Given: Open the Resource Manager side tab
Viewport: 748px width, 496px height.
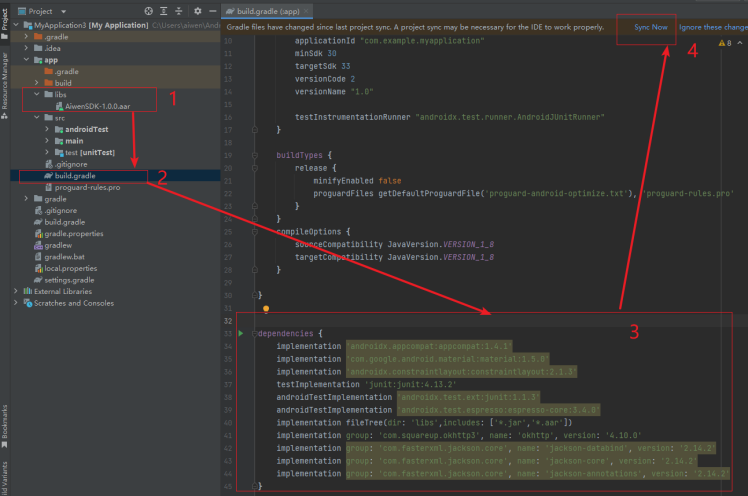Looking at the screenshot, I should pos(5,85).
